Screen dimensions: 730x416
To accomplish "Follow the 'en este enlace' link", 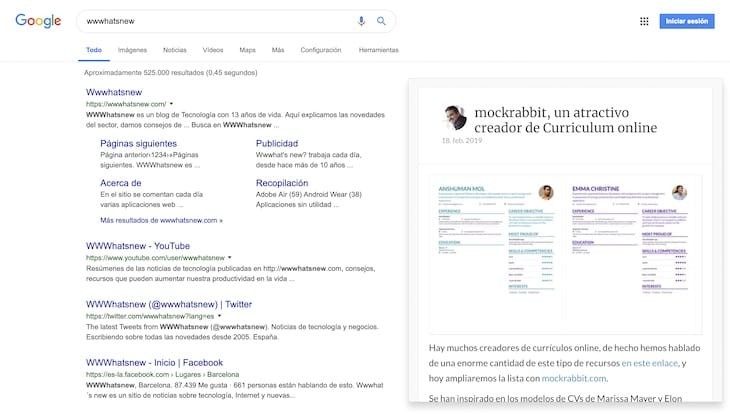I will click(650, 363).
